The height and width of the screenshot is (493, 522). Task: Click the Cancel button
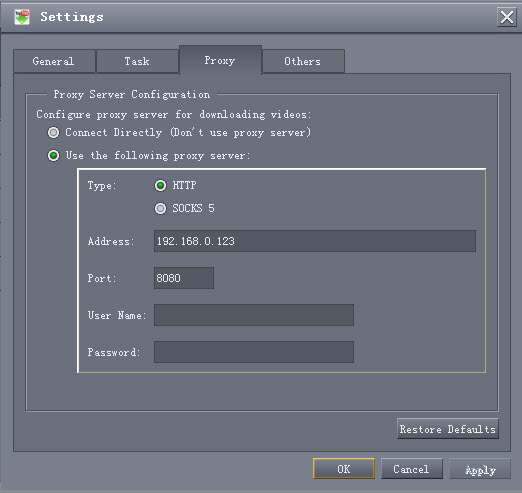pos(412,469)
